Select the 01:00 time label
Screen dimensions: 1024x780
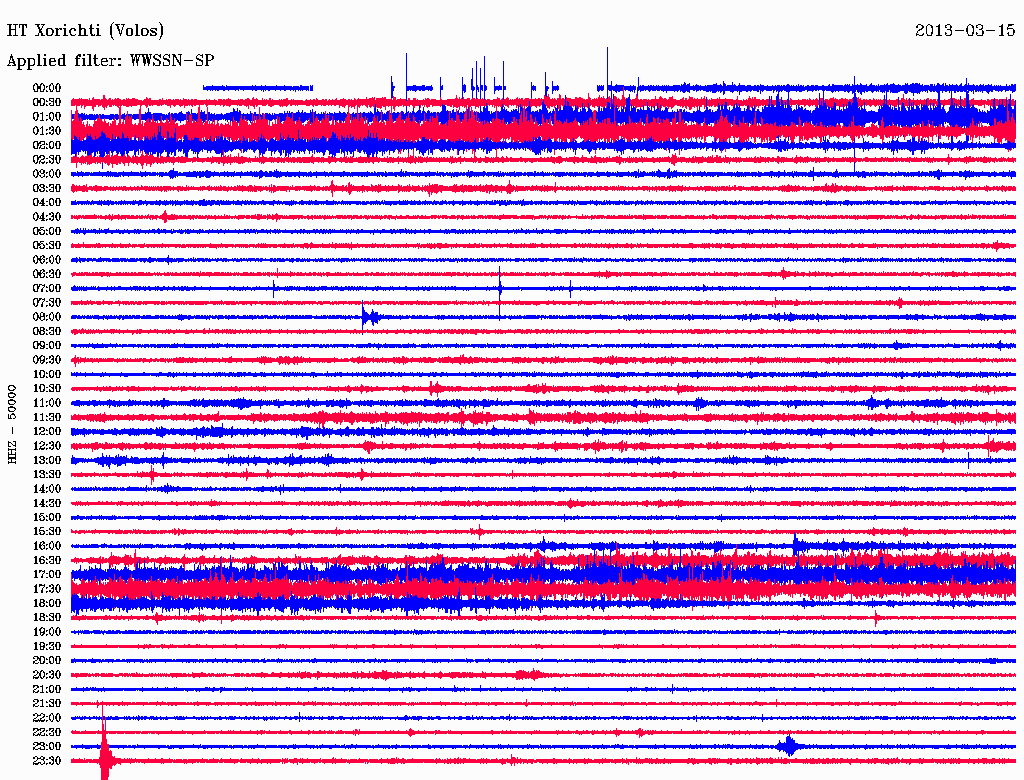pyautogui.click(x=47, y=116)
